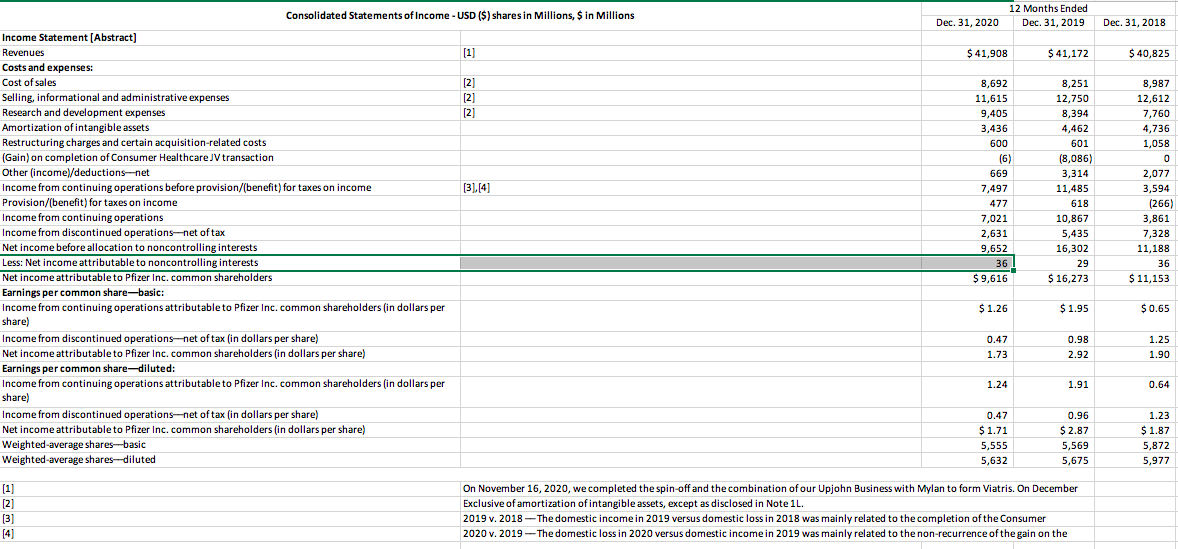Viewport: 1178px width, 549px height.
Task: Click the basic net EPS value 2.92
Action: click(1081, 354)
